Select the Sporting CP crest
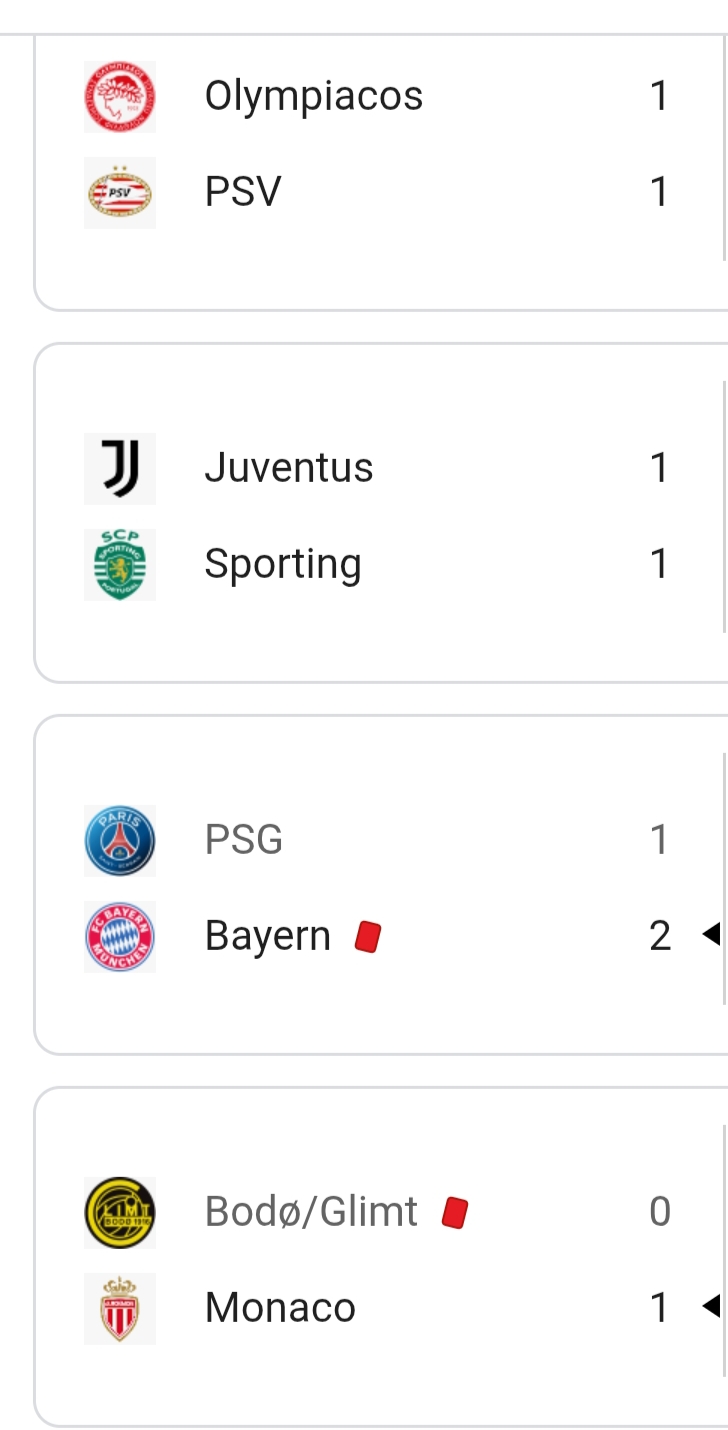This screenshot has width=728, height=1430. click(x=120, y=564)
